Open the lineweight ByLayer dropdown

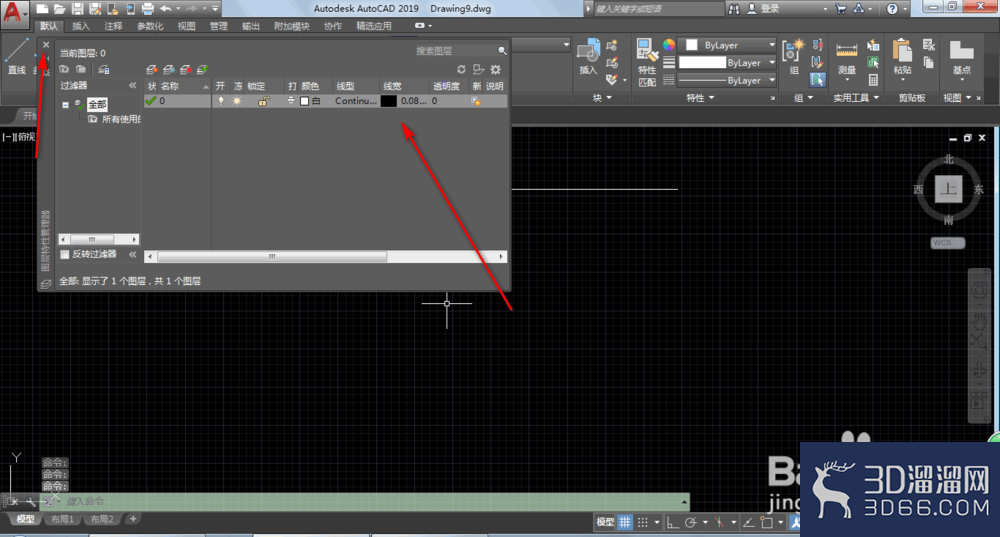pyautogui.click(x=727, y=63)
